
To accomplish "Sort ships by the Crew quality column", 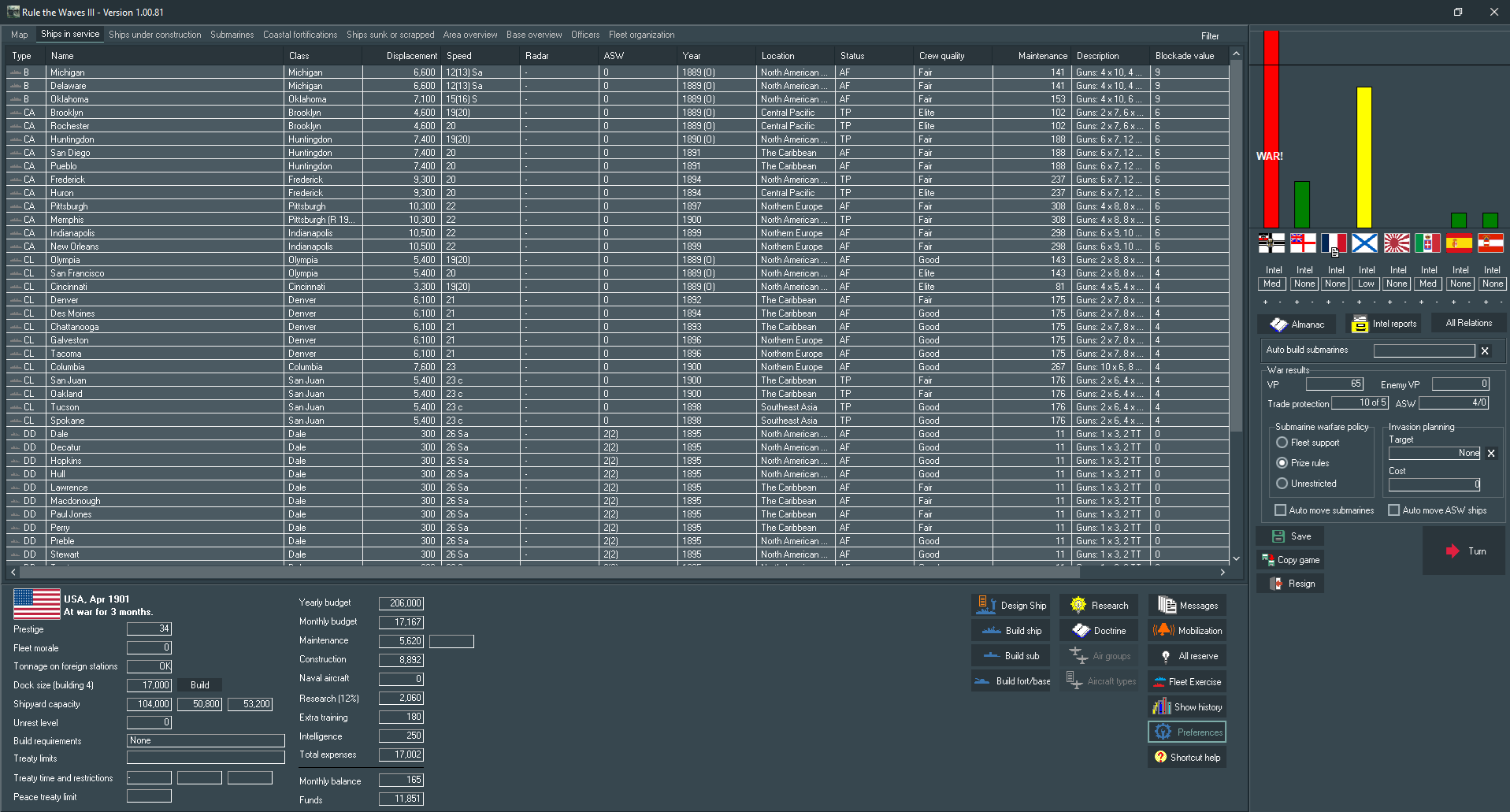I will pos(953,56).
